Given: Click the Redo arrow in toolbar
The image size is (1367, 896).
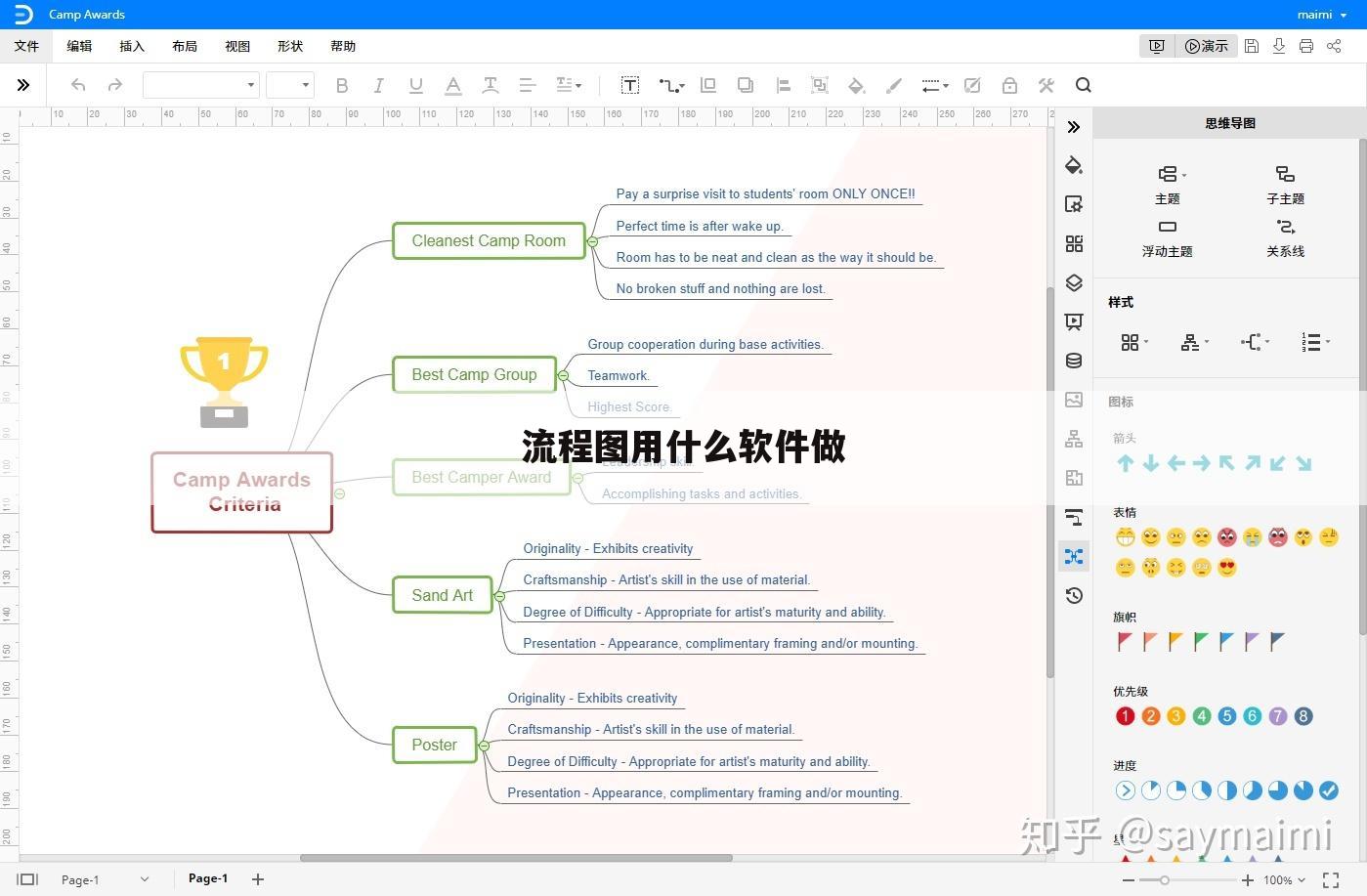Looking at the screenshot, I should (115, 85).
